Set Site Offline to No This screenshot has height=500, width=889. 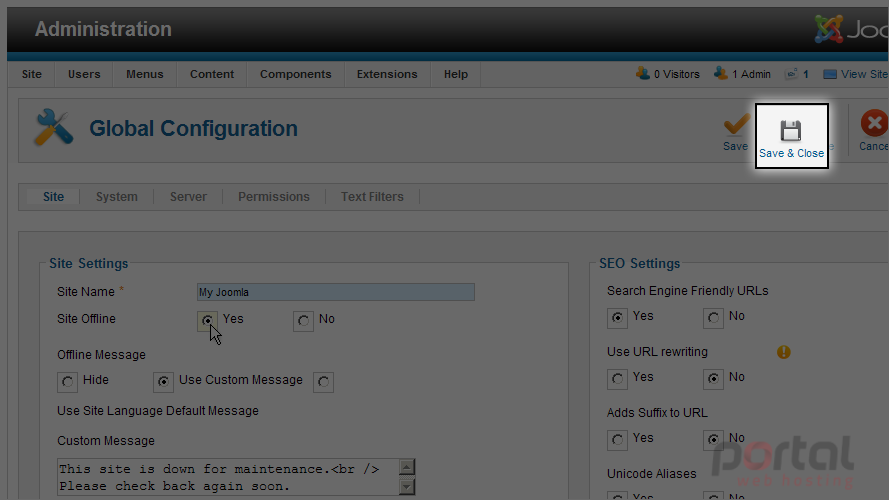pos(303,321)
